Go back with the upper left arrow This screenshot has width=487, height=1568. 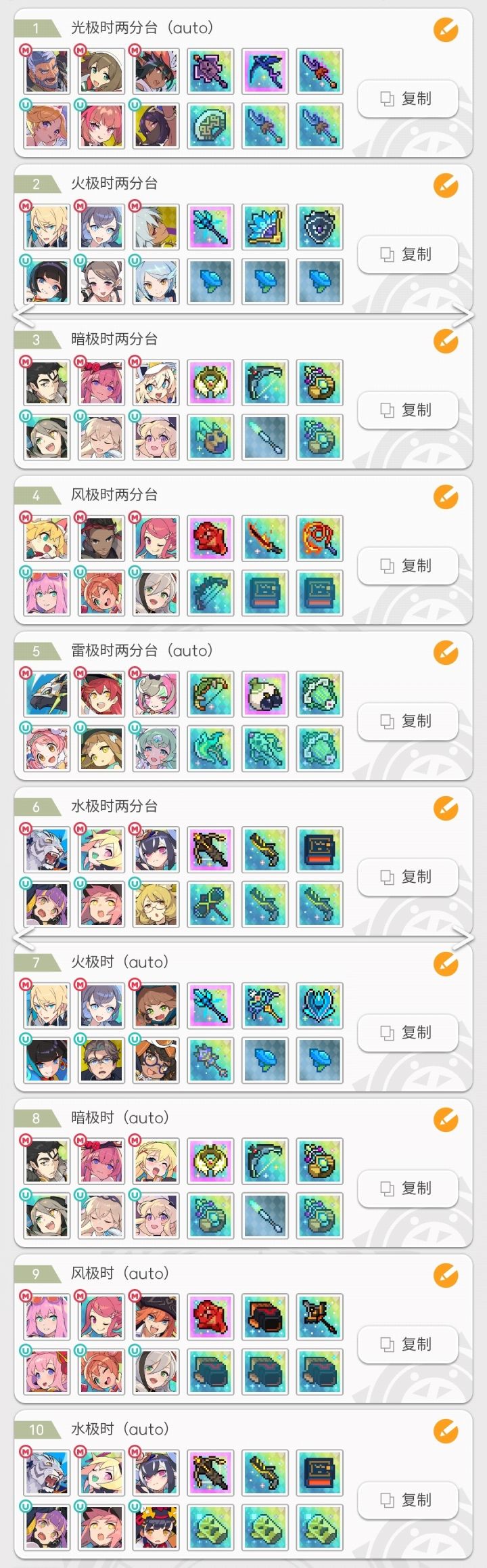24,315
